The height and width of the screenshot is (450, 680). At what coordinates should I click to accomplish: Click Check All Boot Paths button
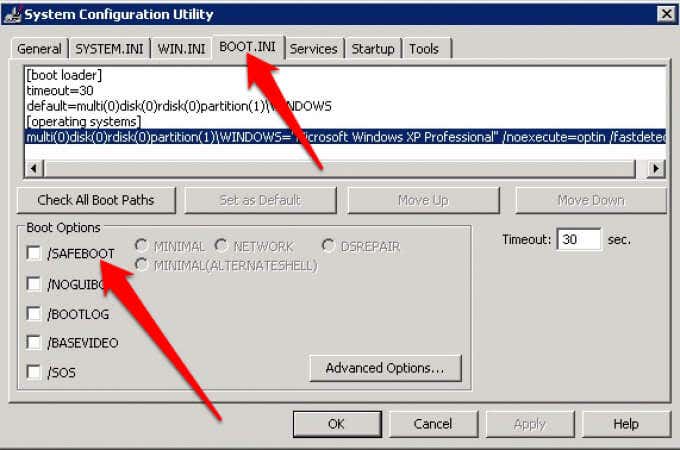pyautogui.click(x=96, y=200)
